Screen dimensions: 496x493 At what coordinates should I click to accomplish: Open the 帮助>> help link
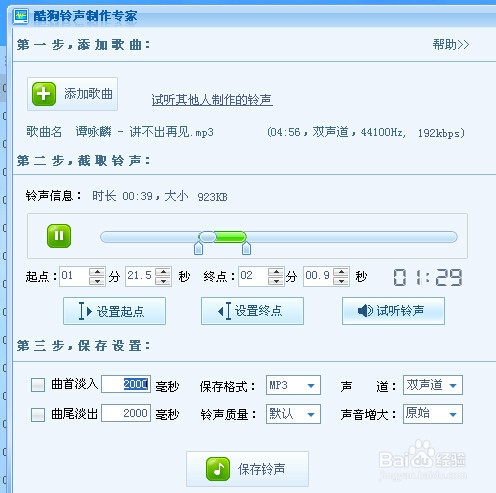[451, 44]
